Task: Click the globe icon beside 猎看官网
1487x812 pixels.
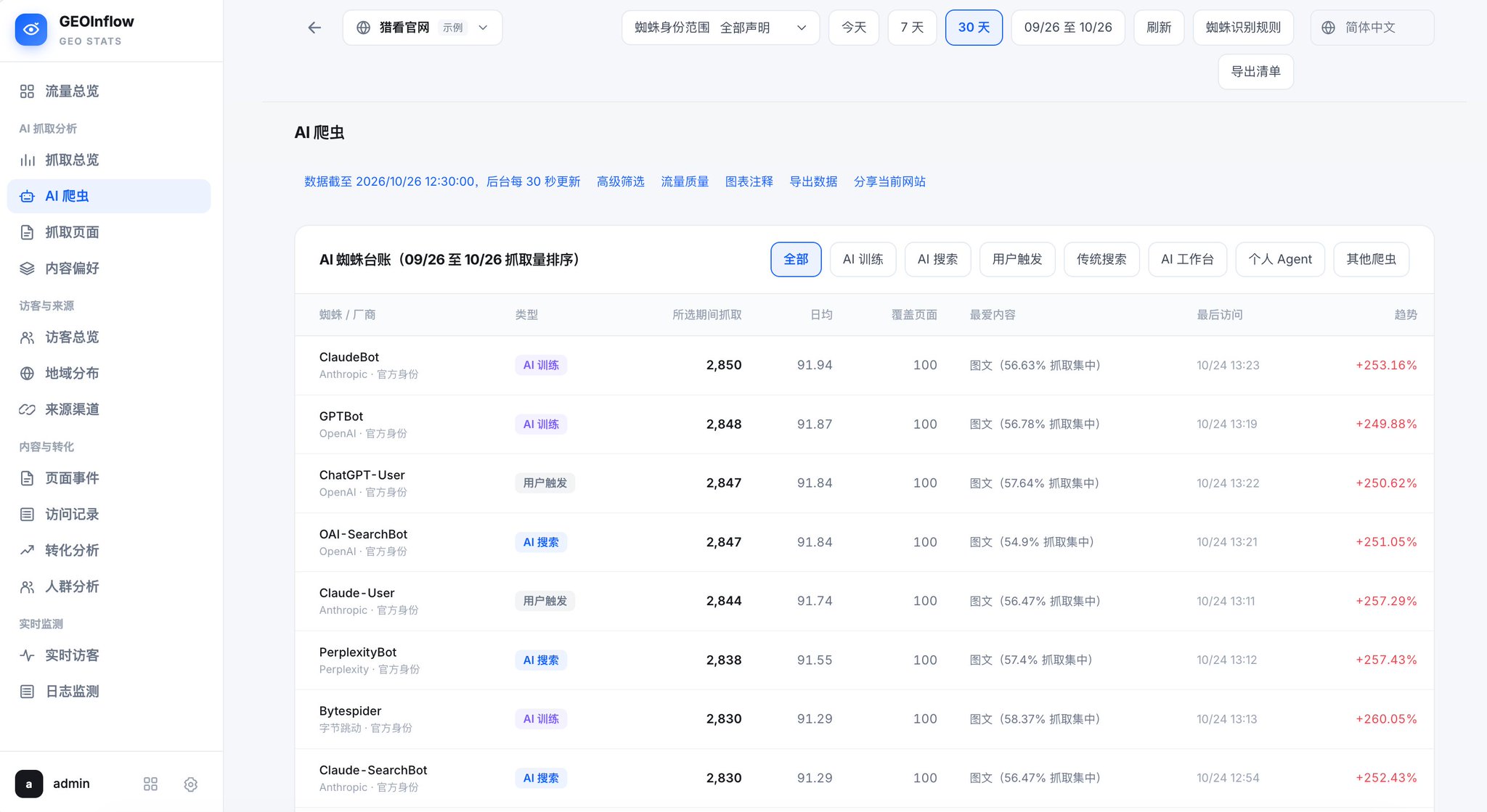Action: [x=364, y=28]
